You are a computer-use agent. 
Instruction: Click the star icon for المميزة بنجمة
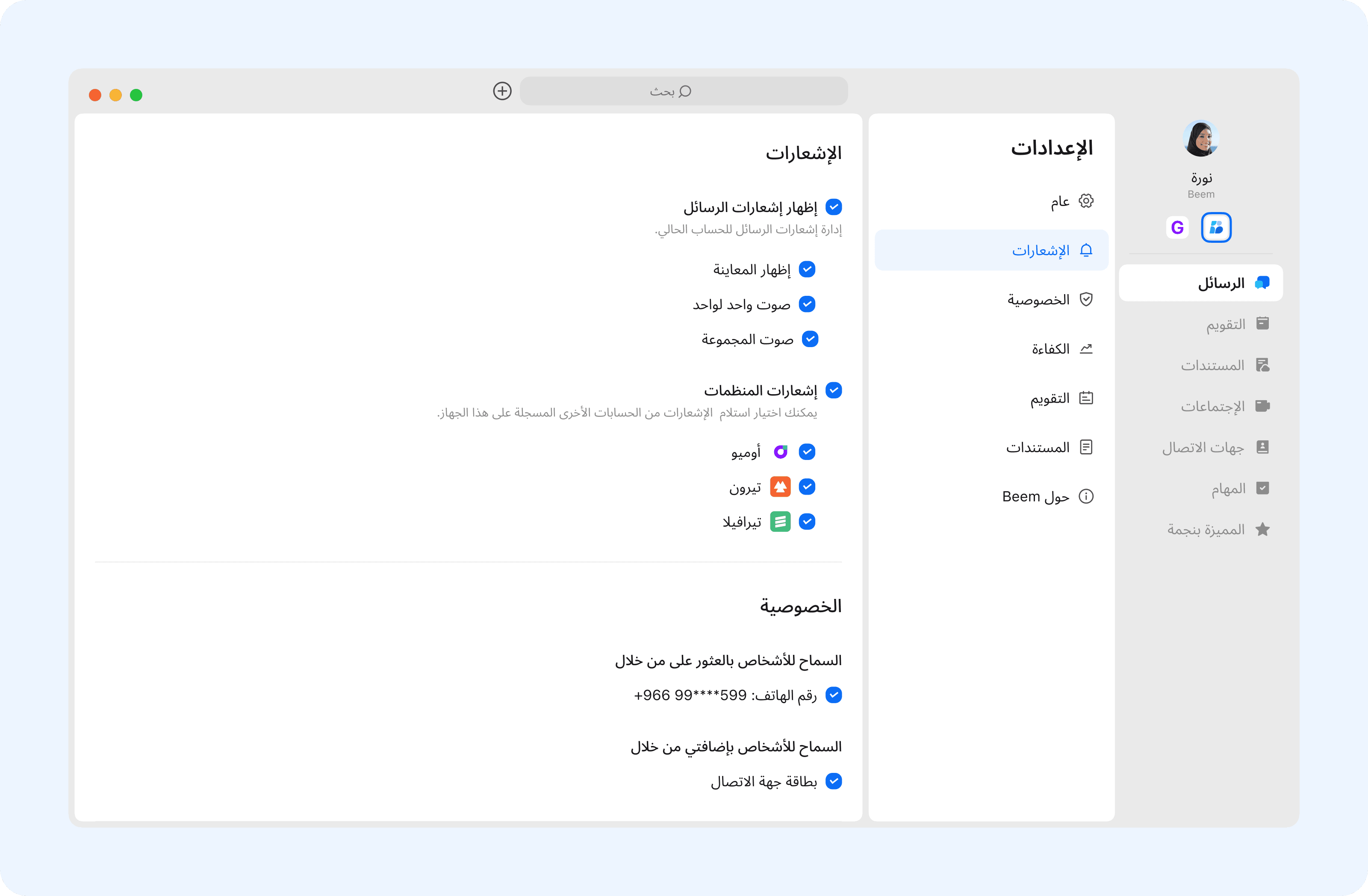1262,529
